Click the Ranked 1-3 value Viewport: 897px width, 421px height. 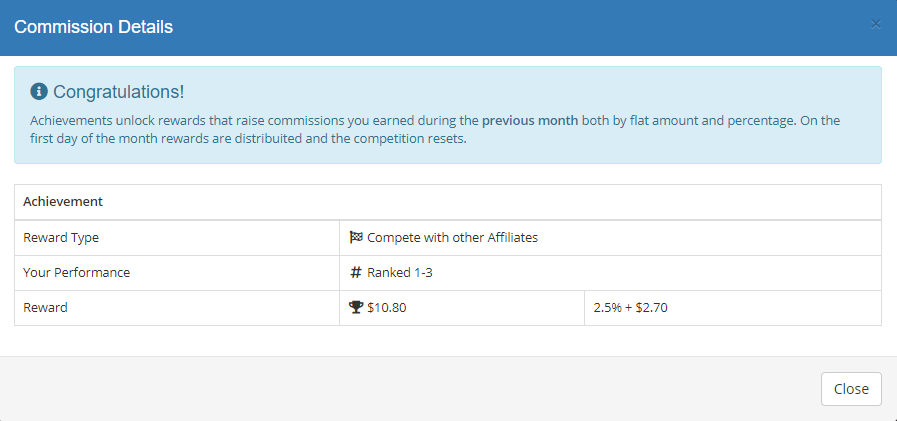(400, 273)
